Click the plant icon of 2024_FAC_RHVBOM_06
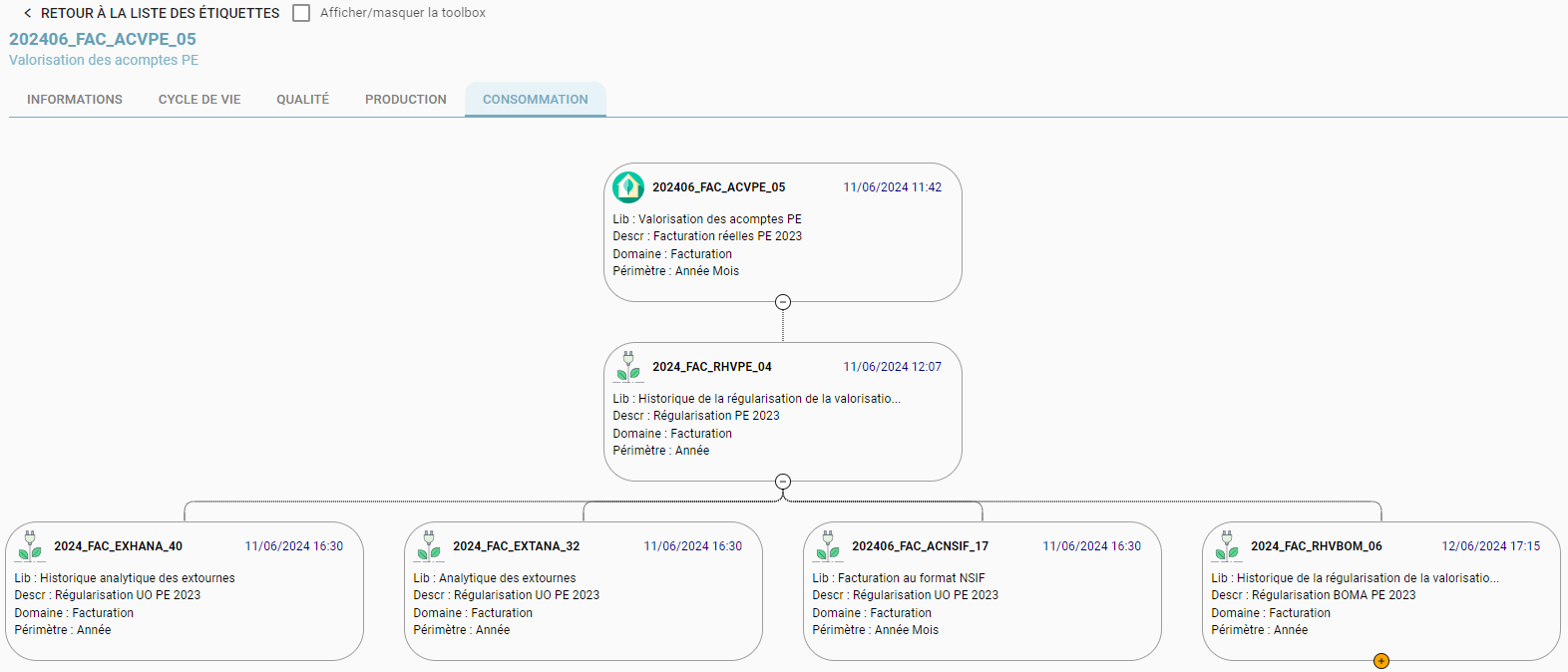Image resolution: width=1568 pixels, height=672 pixels. [x=1227, y=545]
